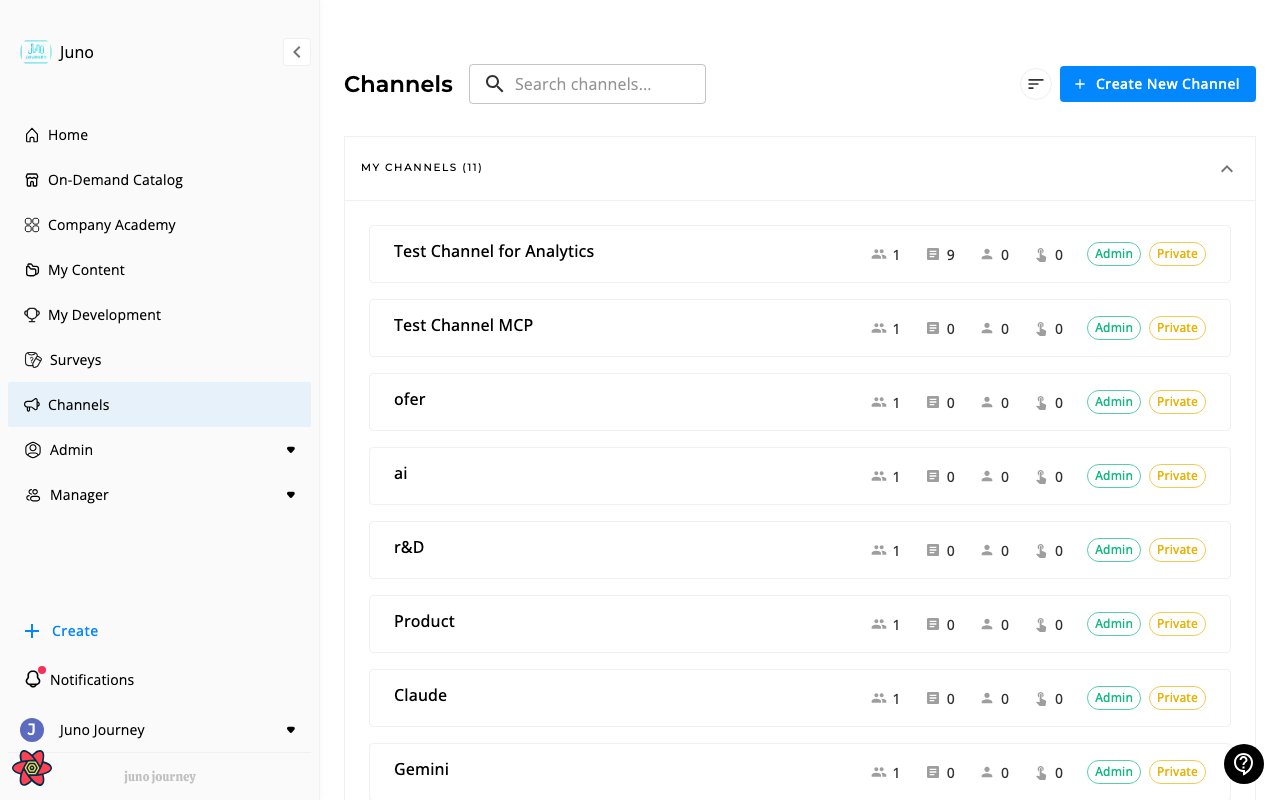Click the Admin tag on Product row
Image resolution: width=1280 pixels, height=800 pixels.
click(x=1113, y=624)
